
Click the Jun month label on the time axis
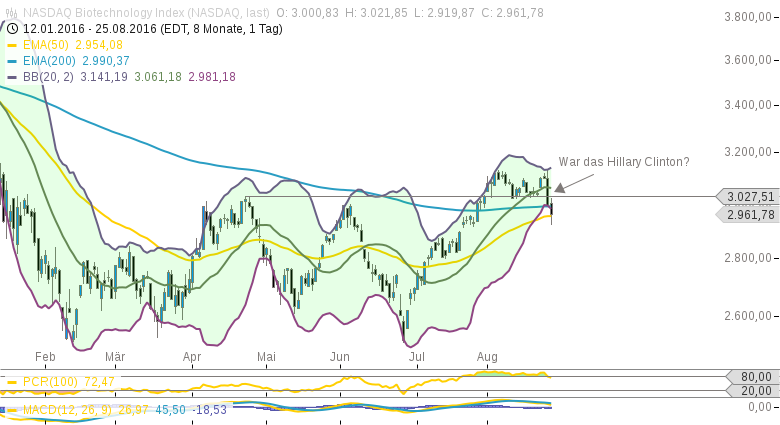340,357
